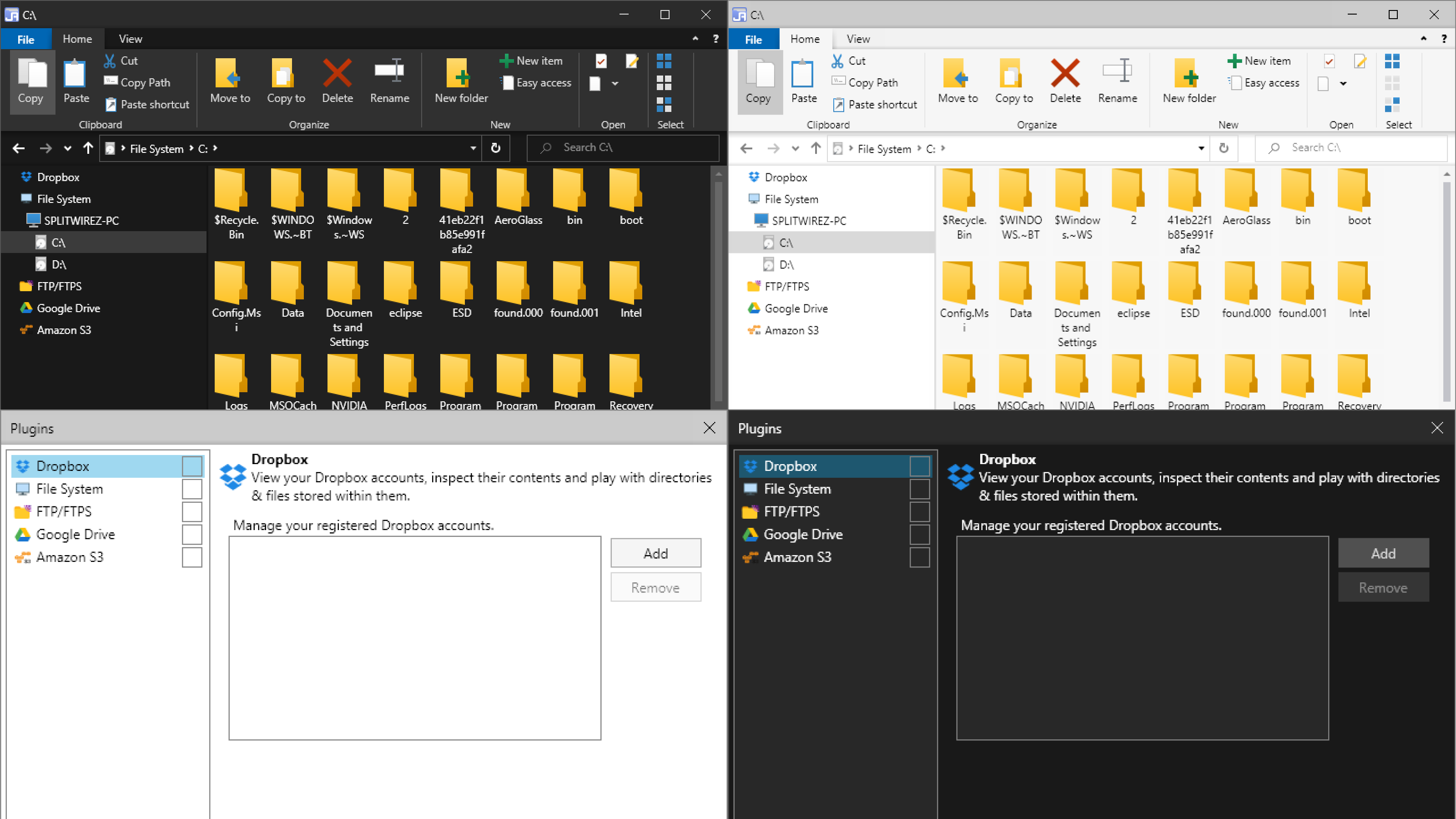Expand the ribbon options dropdown in Open group
Viewport: 1456px width, 819px height.
(x=615, y=83)
